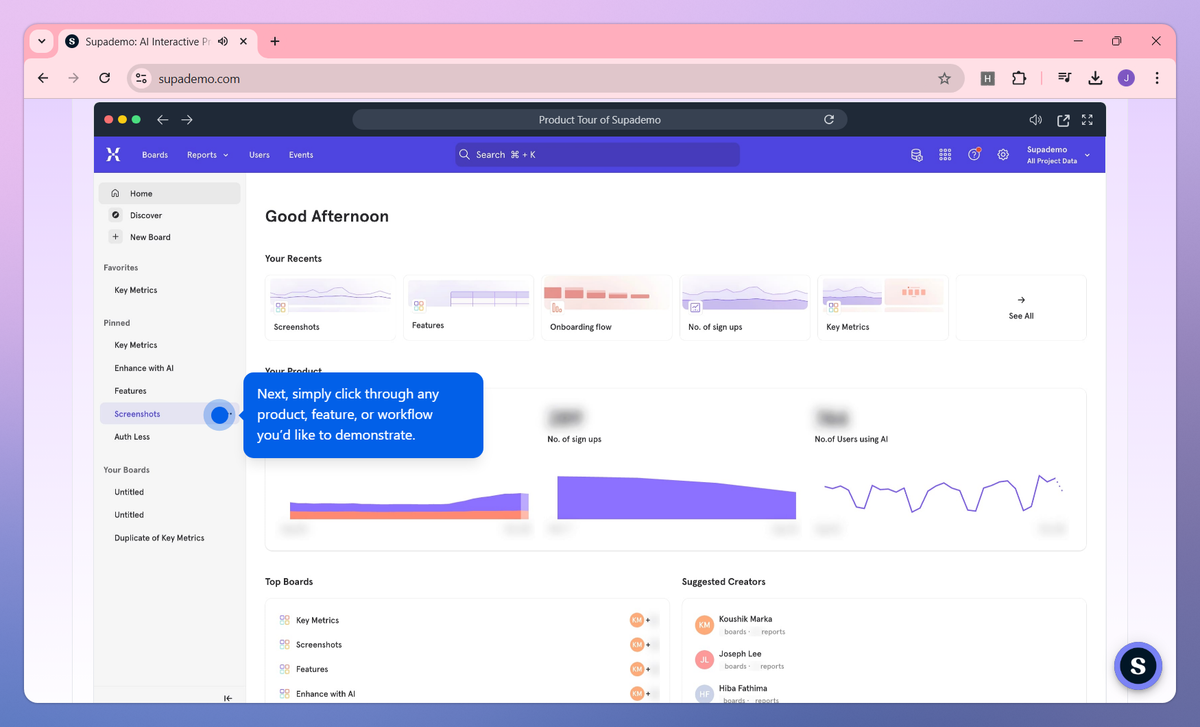This screenshot has height=727, width=1200.
Task: Collapse the sidebar using the bottom arrow icon
Action: (x=228, y=698)
